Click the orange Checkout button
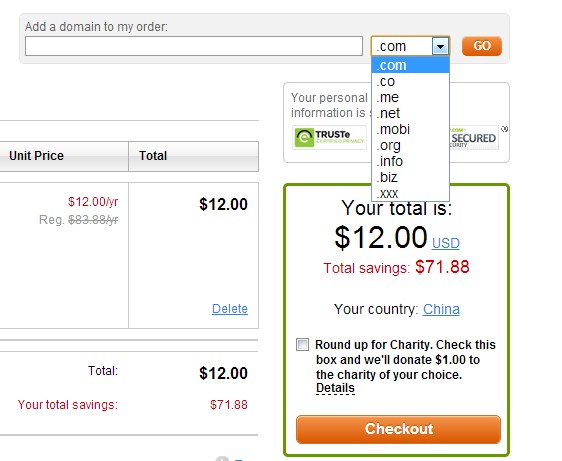562x461 pixels. click(x=398, y=429)
